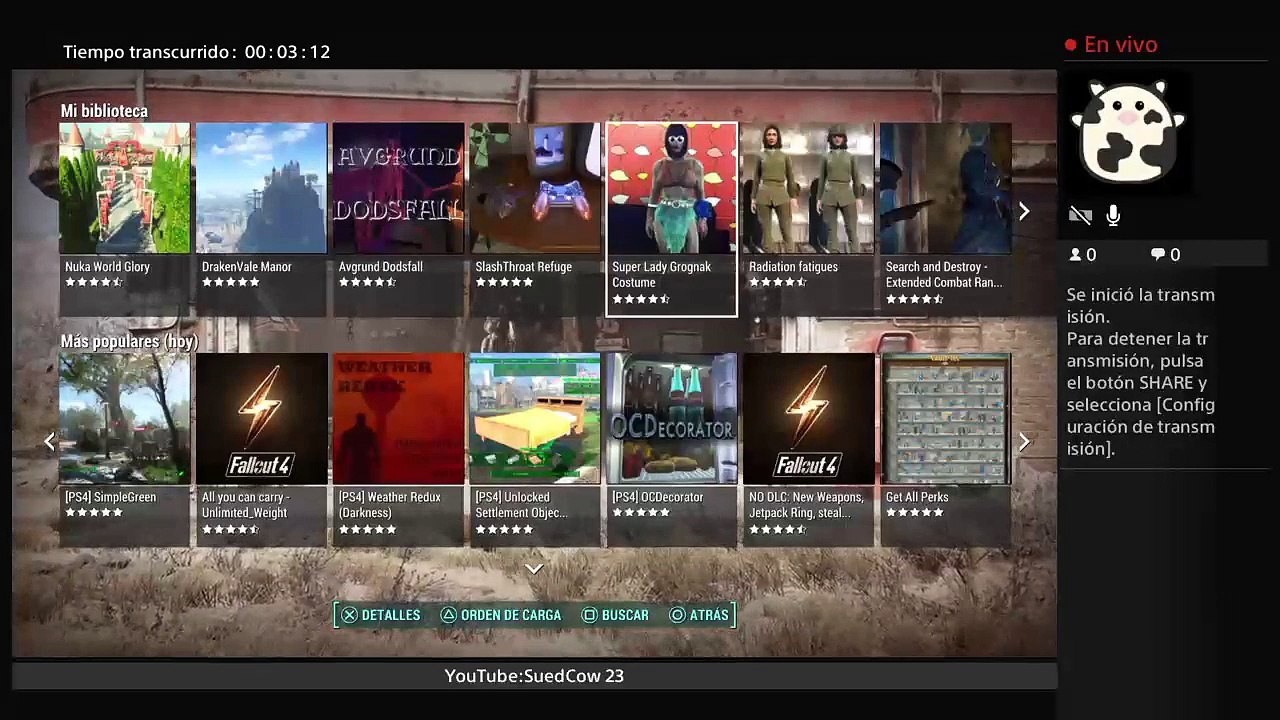1280x720 pixels.
Task: Click the Más populares (hoy) heading
Action: pyautogui.click(x=129, y=342)
